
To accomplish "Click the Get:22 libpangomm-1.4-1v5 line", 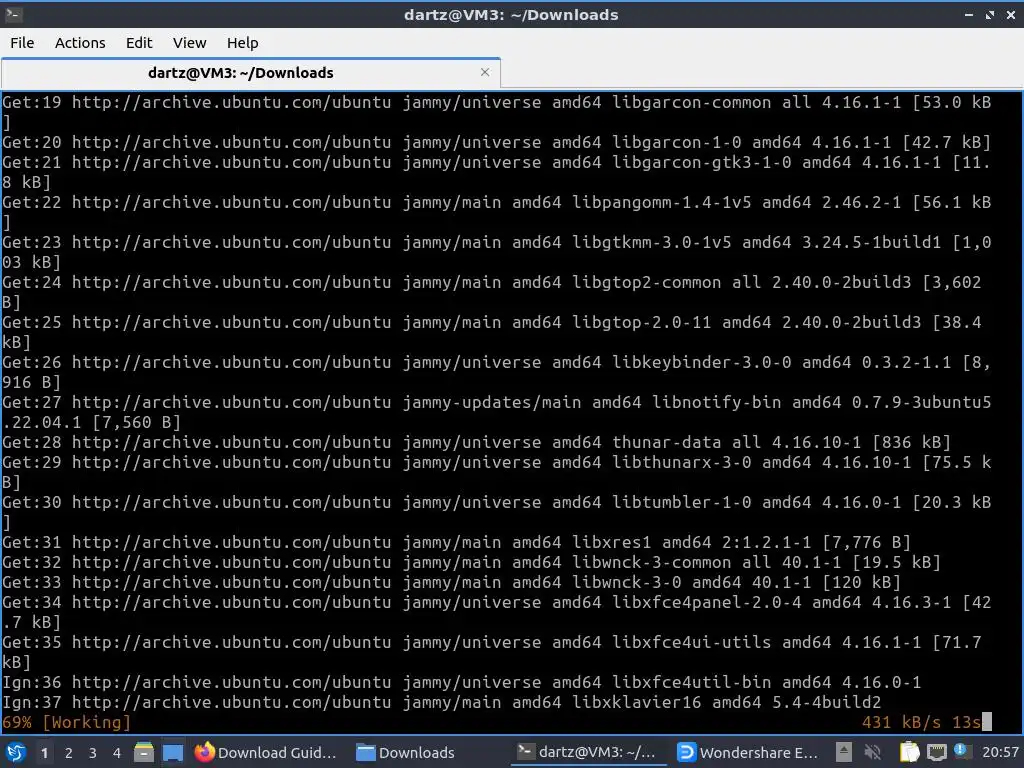I will [x=497, y=212].
